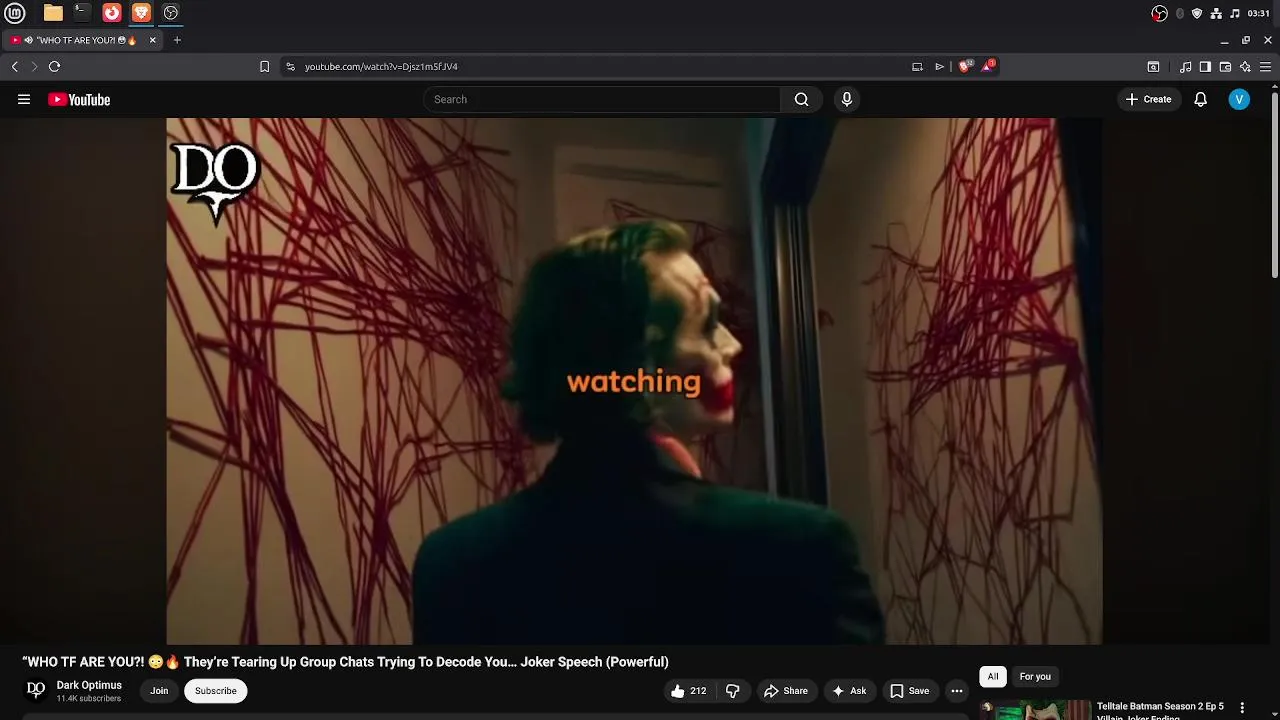Click the video player to pause
This screenshot has width=1280, height=720.
[x=634, y=381]
